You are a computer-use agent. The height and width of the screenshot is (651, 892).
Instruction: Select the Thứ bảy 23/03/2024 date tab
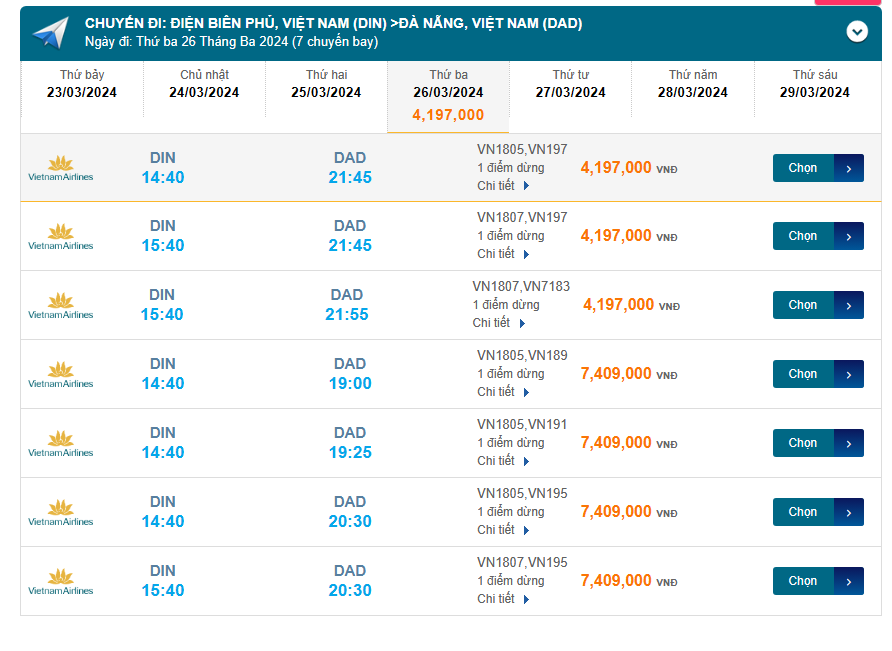tap(82, 84)
